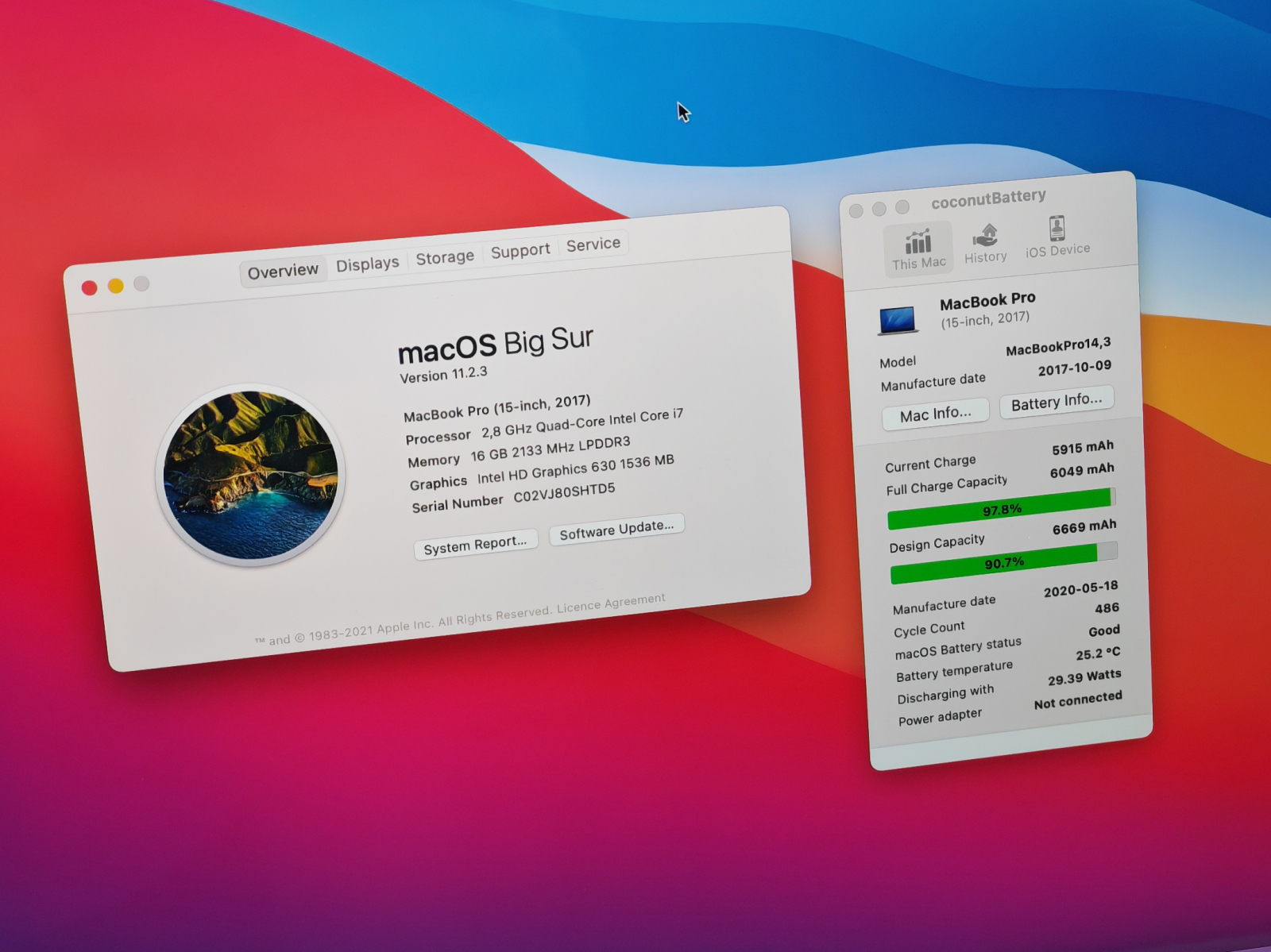Select This Mac icon in coconutBattery
This screenshot has width=1271, height=952.
(918, 249)
